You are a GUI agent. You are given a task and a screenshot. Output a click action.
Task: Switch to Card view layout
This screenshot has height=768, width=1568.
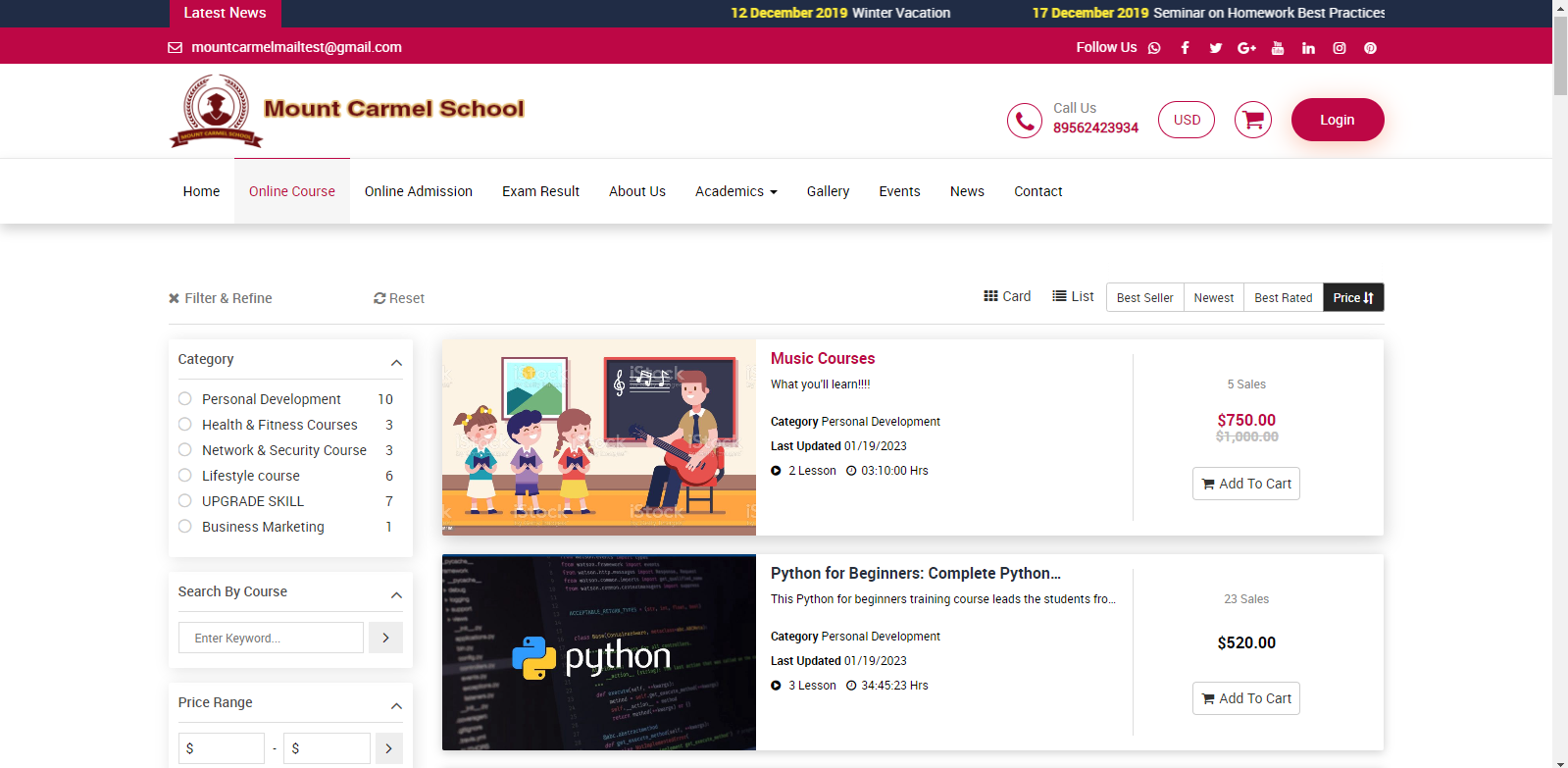(x=1007, y=296)
